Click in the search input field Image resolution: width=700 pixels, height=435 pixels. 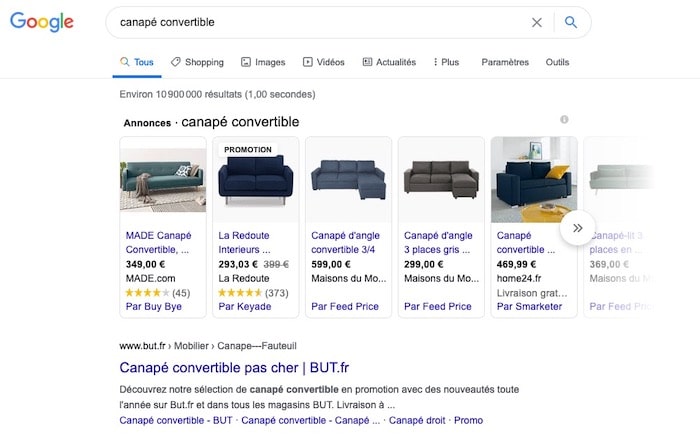pyautogui.click(x=320, y=22)
